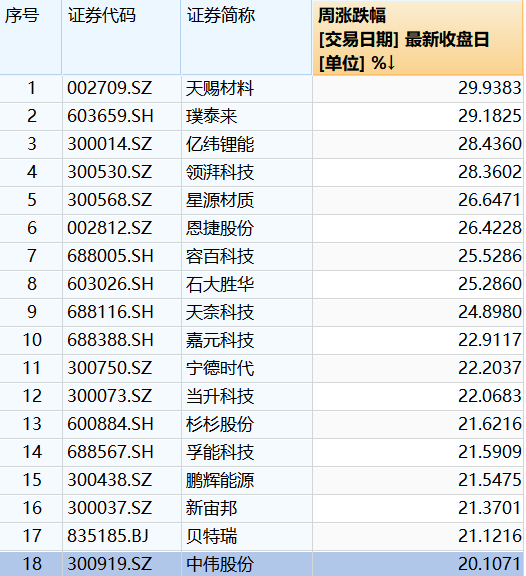The height and width of the screenshot is (576, 526).
Task: Select the stock code 300750.SZ
Action: (x=109, y=368)
